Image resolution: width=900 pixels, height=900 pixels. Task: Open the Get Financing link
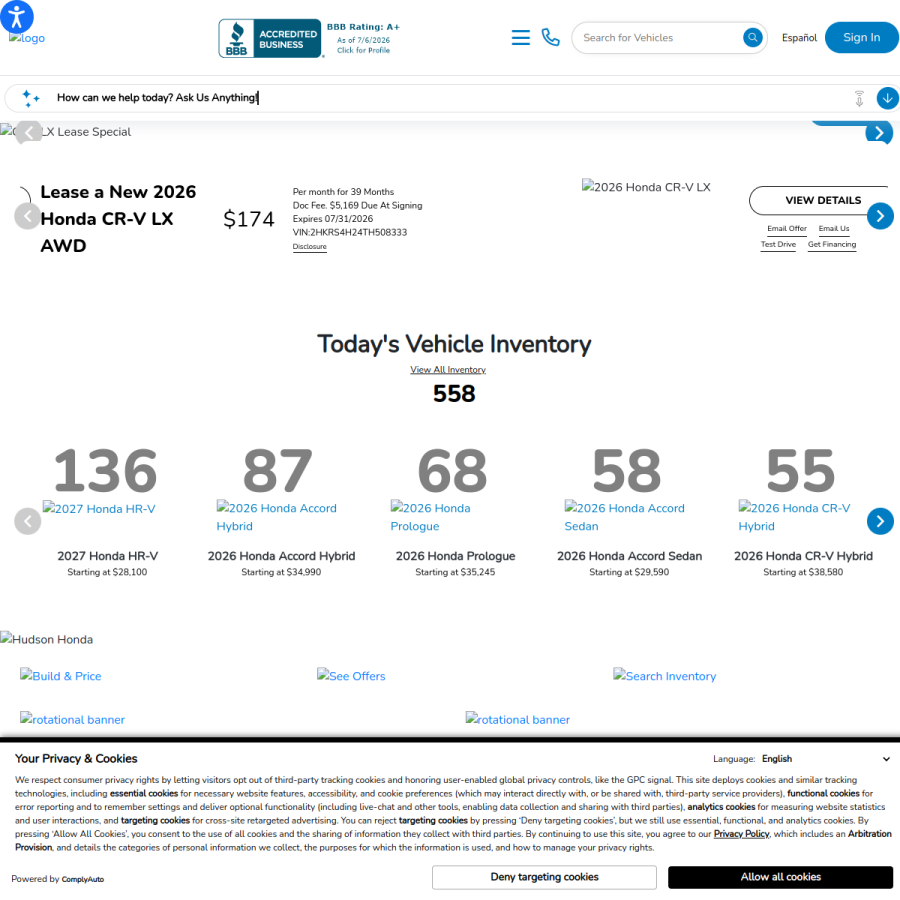pos(832,245)
